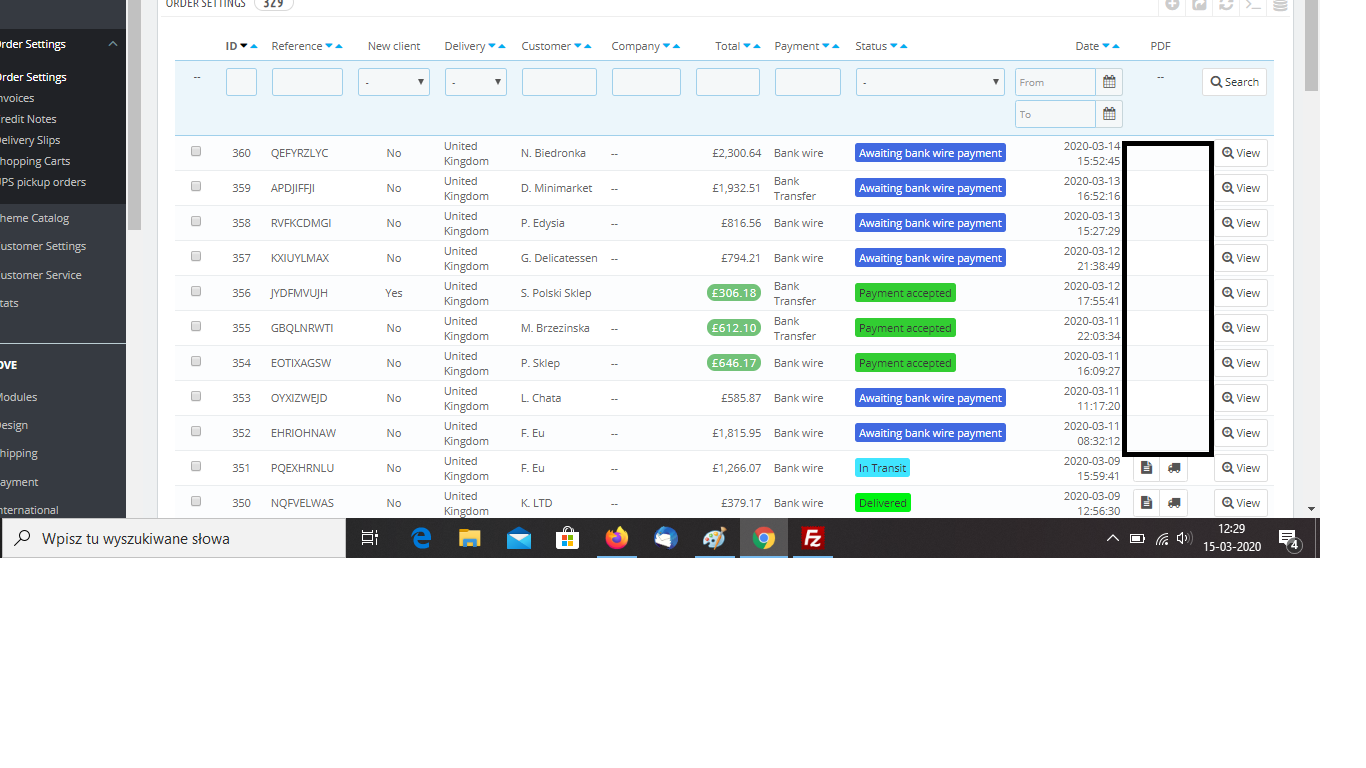Screen dimensions: 1366x768
Task: Go to Customer Settings menu
Action: [x=42, y=246]
